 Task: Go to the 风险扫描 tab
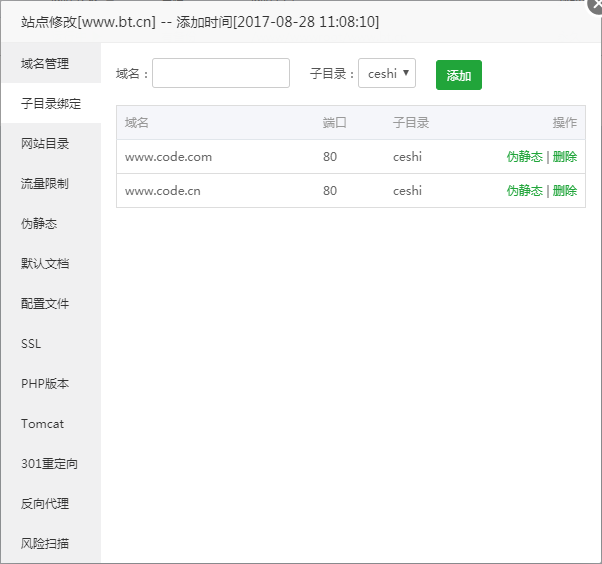pyautogui.click(x=46, y=544)
